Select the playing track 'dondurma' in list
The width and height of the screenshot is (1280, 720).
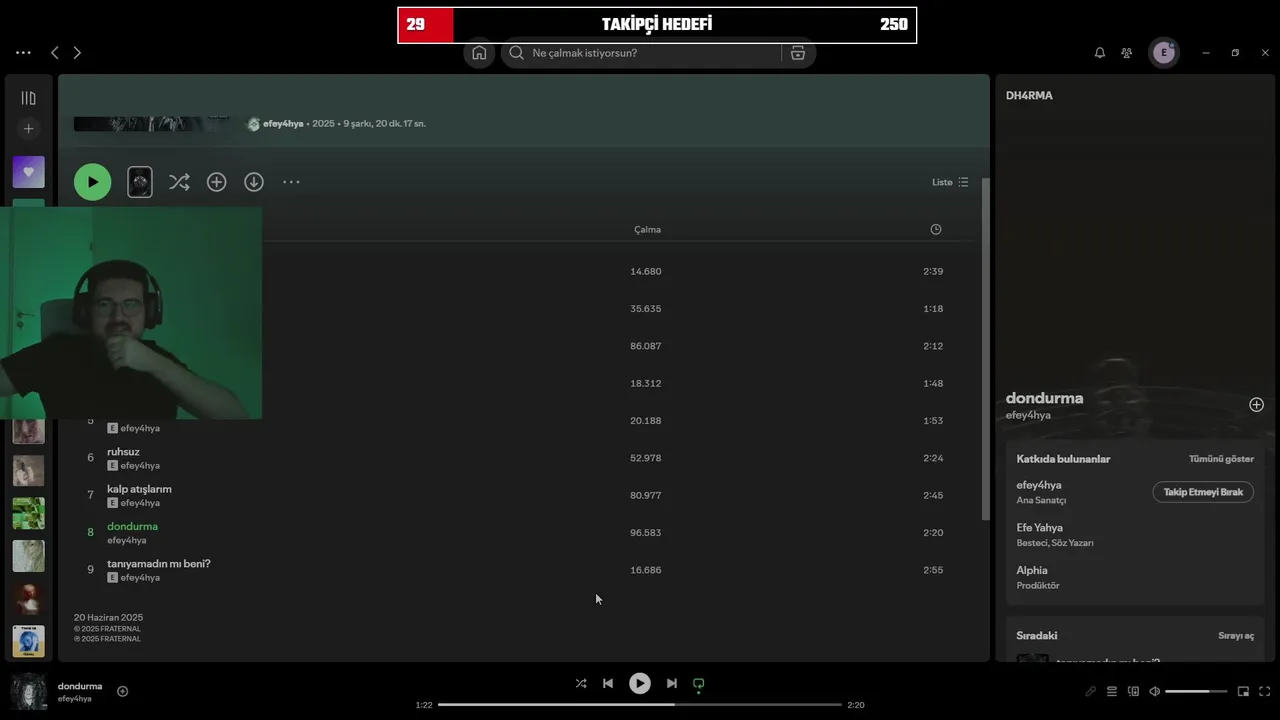click(x=132, y=526)
